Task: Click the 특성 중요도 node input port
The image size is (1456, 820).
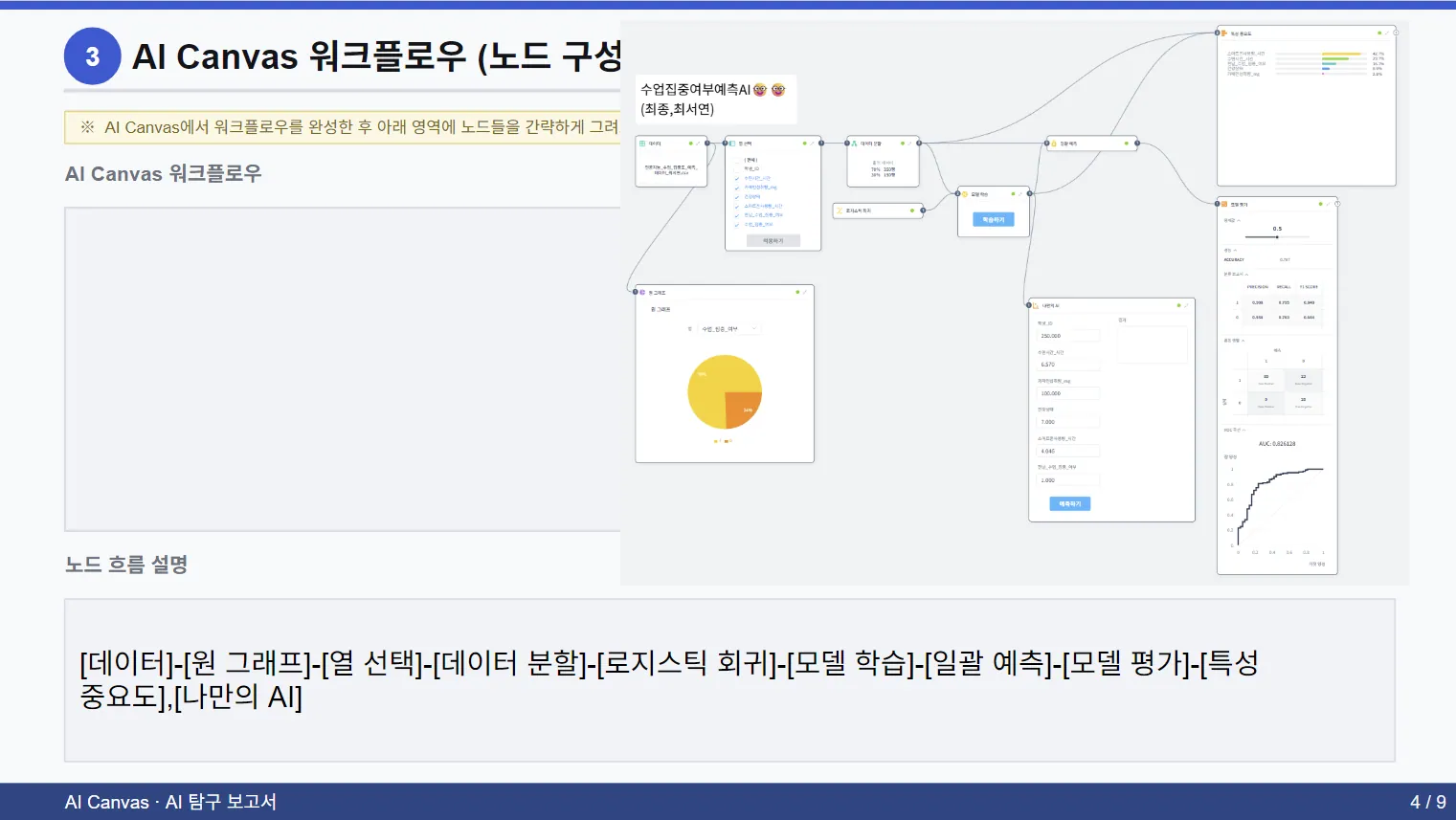Action: point(1218,33)
